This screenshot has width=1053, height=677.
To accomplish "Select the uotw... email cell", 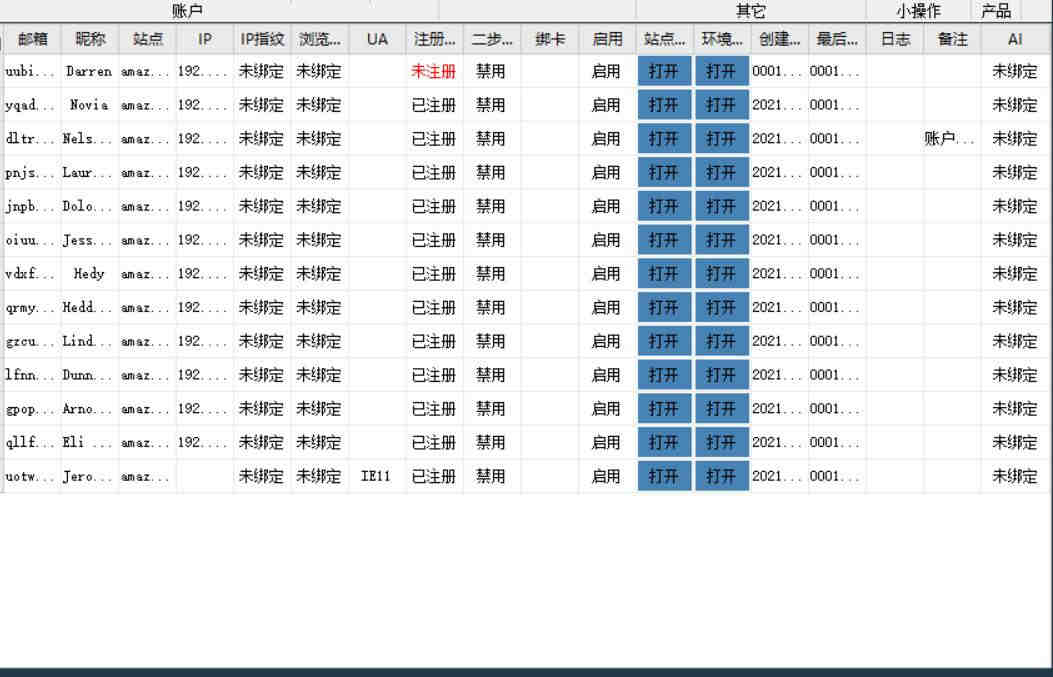I will tap(30, 476).
